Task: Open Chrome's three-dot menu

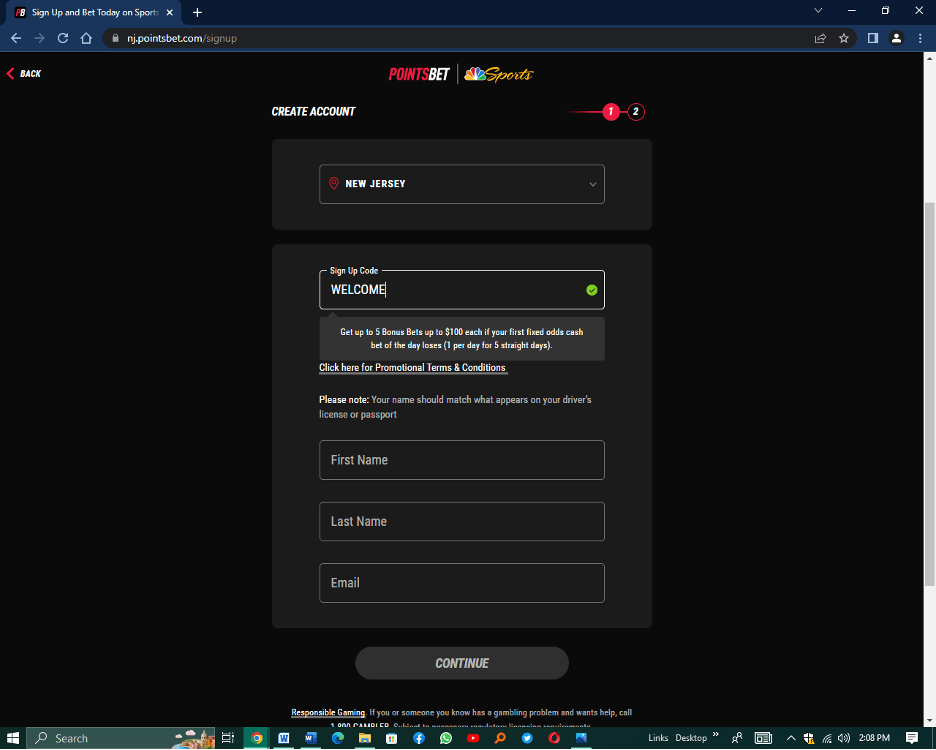Action: click(920, 38)
